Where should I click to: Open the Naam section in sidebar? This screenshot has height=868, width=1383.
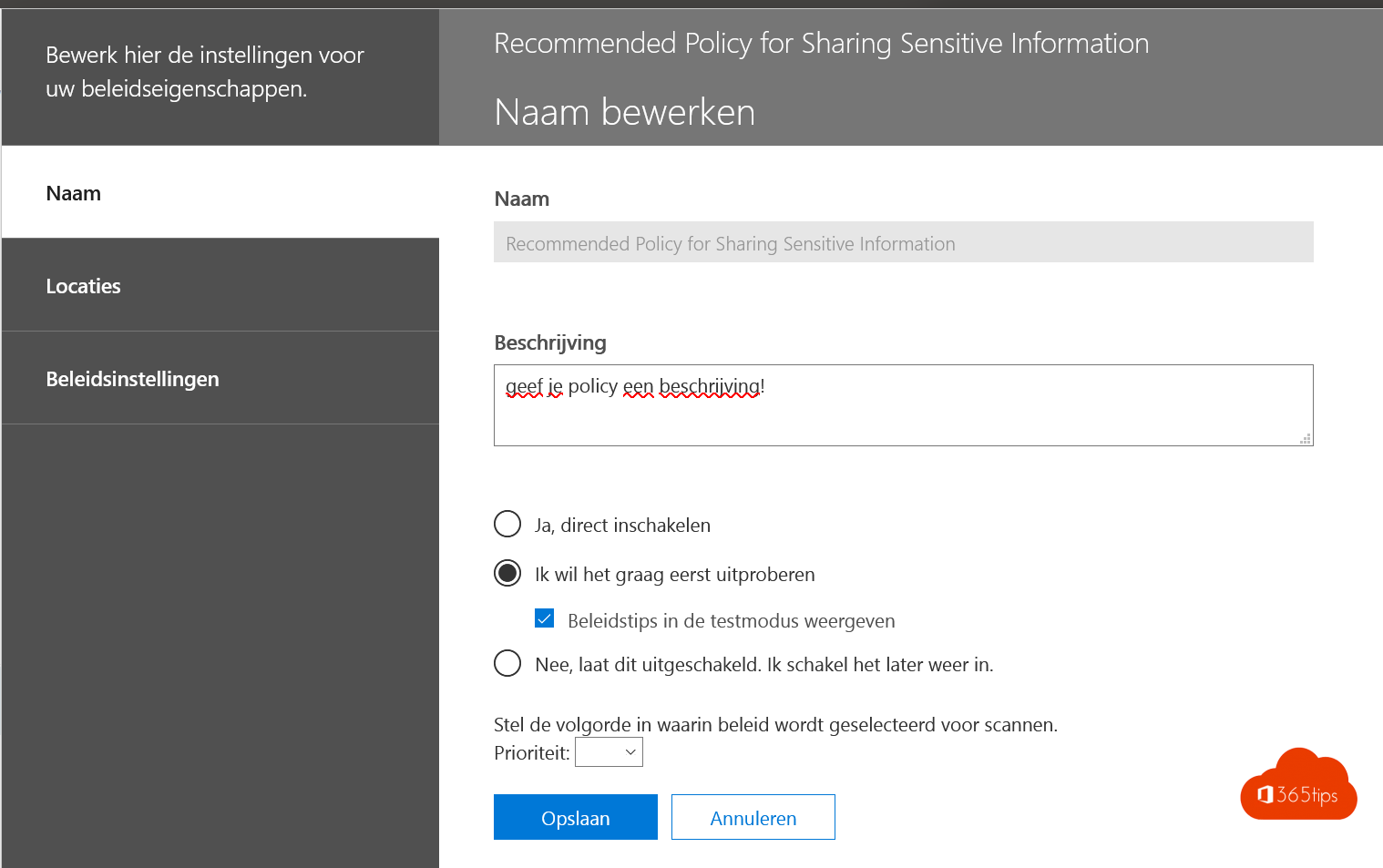coord(220,192)
